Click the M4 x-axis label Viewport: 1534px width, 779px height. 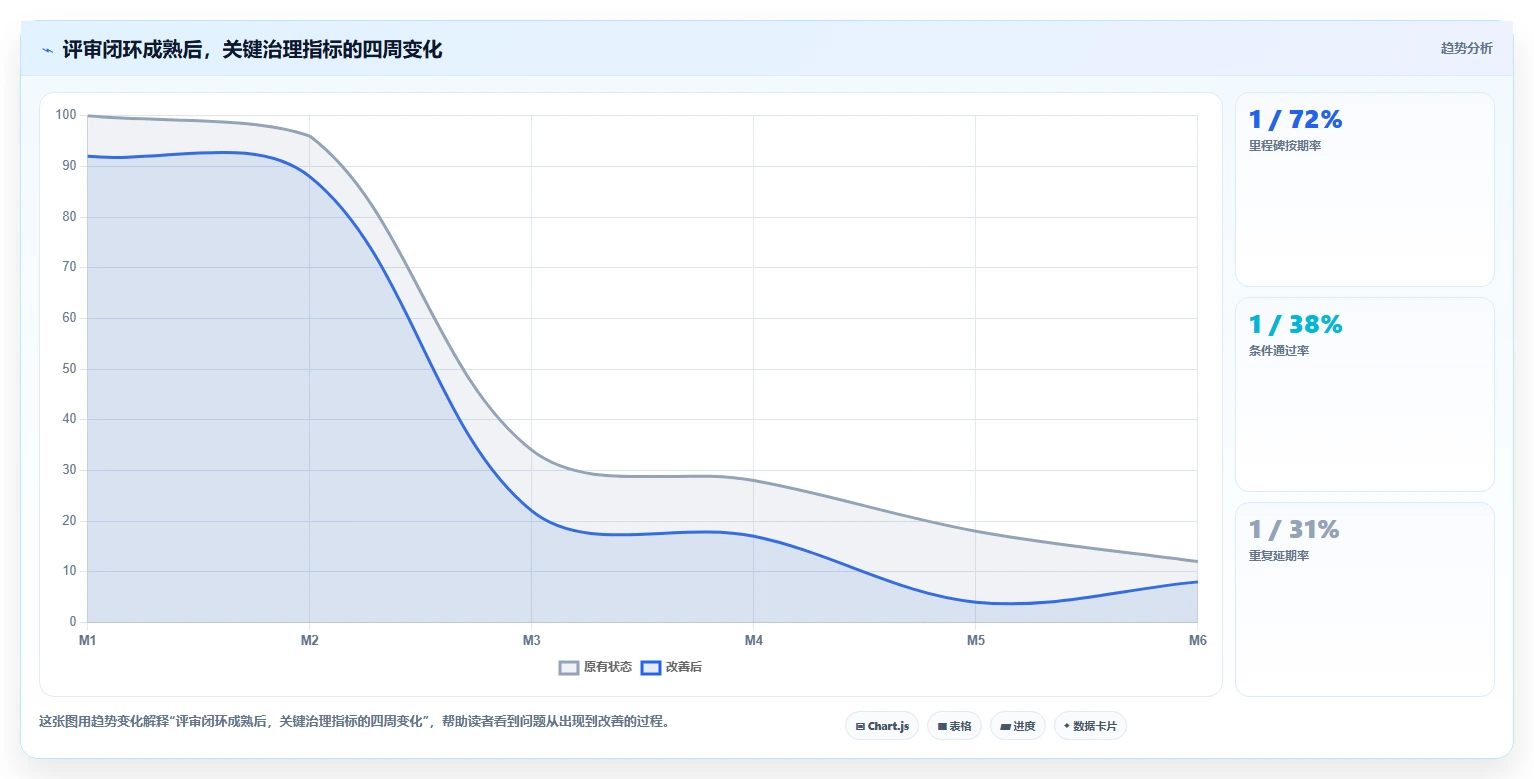[753, 640]
